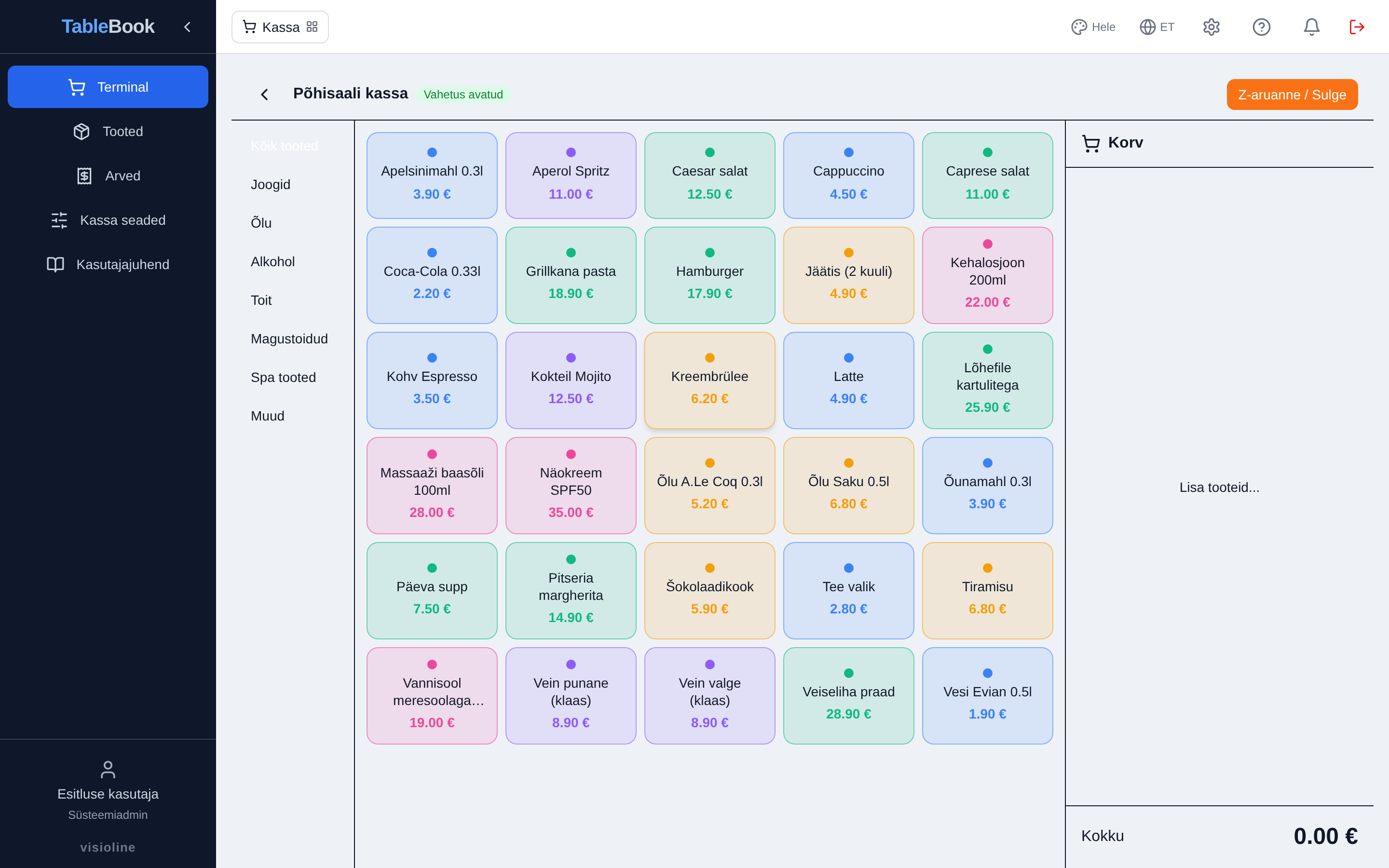Image resolution: width=1389 pixels, height=868 pixels.
Task: Click the globe language icon
Action: coord(1147,27)
